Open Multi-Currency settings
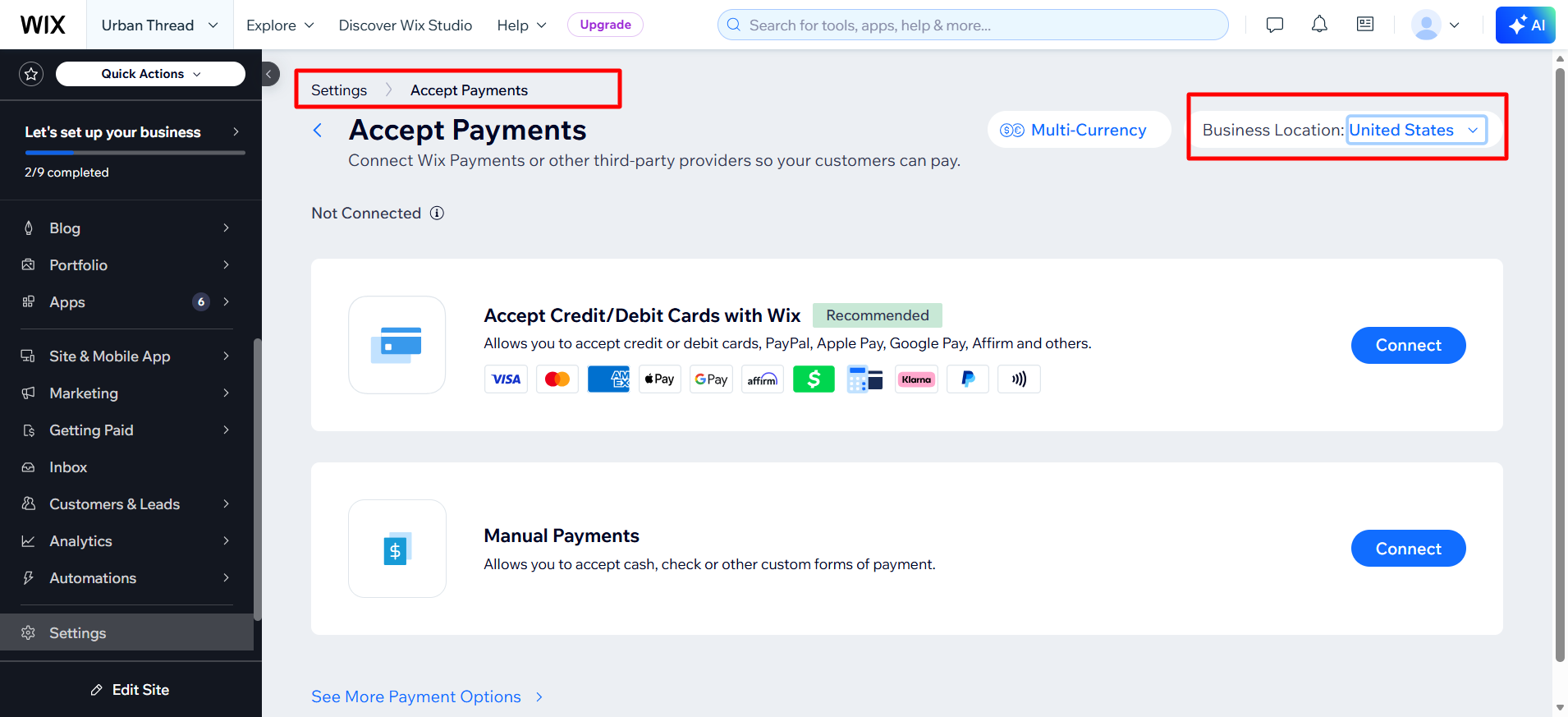This screenshot has height=717, width=1568. tap(1079, 130)
